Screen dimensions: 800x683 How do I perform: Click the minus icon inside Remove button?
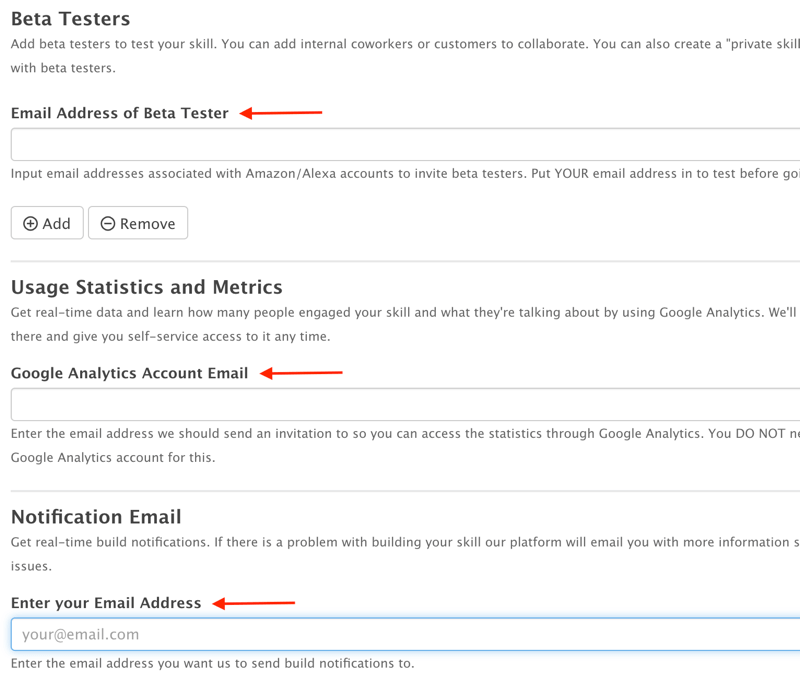click(x=108, y=223)
